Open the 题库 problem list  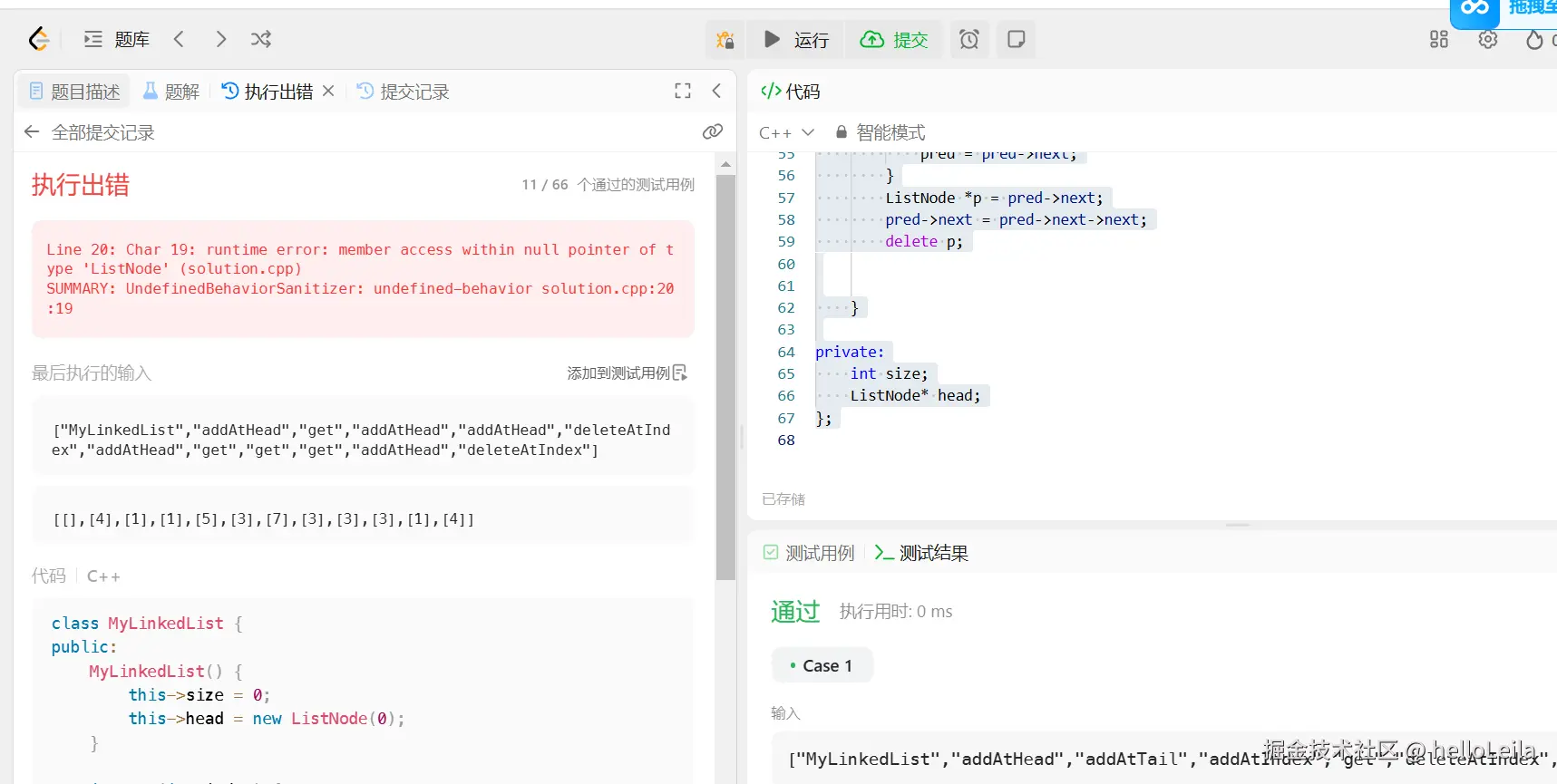[x=117, y=39]
